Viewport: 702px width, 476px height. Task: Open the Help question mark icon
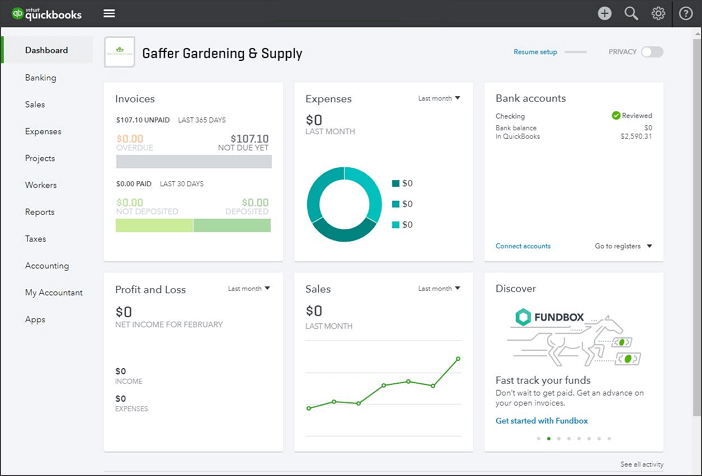(685, 13)
